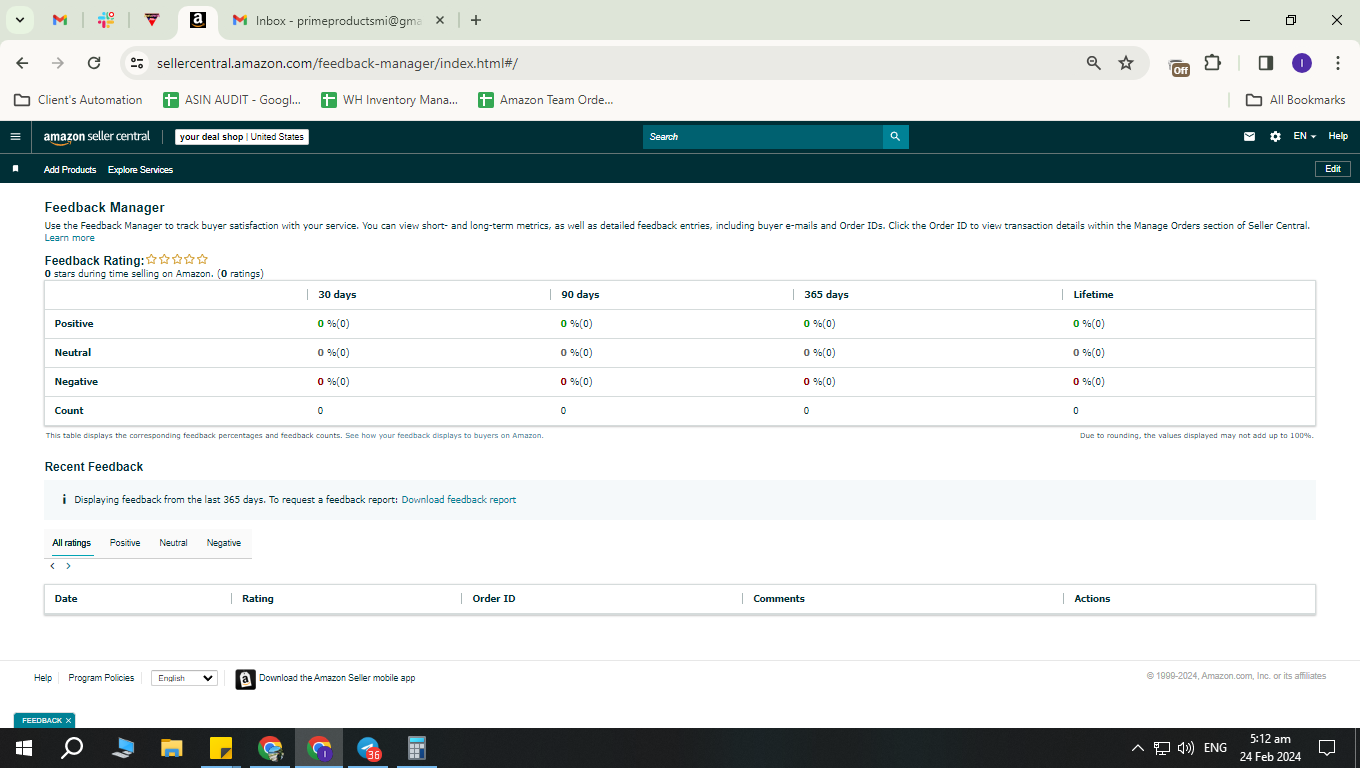Viewport: 1360px width, 768px height.
Task: Reload the Feedback Manager page
Action: click(94, 63)
